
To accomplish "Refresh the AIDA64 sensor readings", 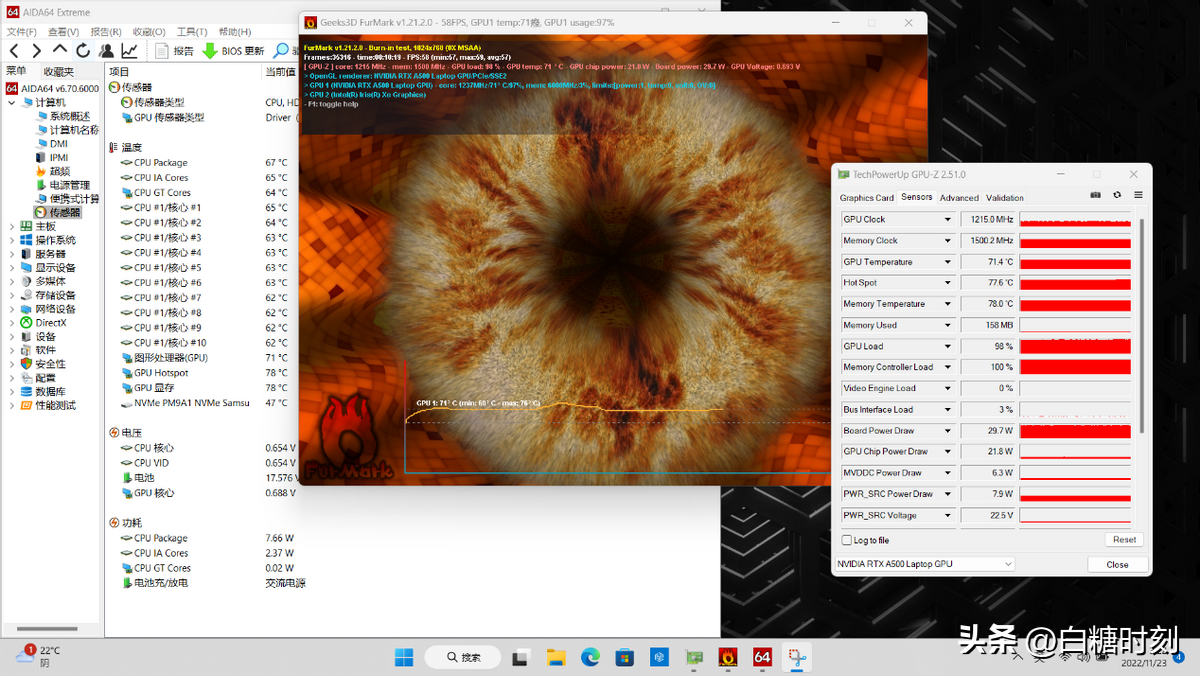I will click(82, 50).
